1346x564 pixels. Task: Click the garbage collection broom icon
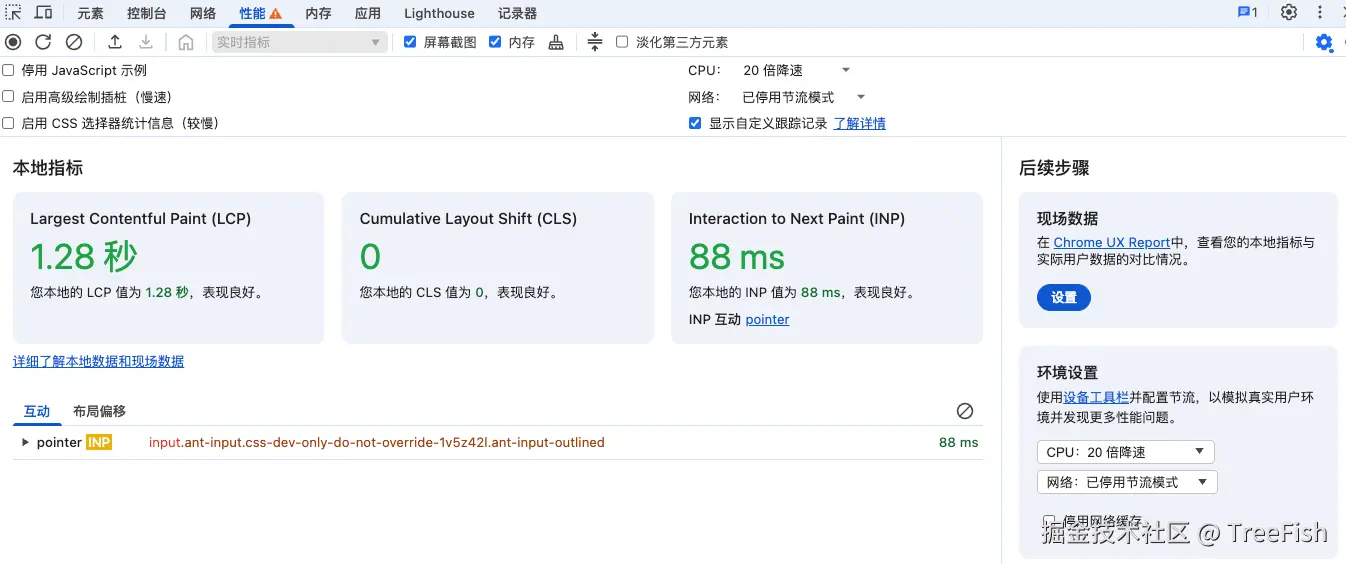point(556,42)
